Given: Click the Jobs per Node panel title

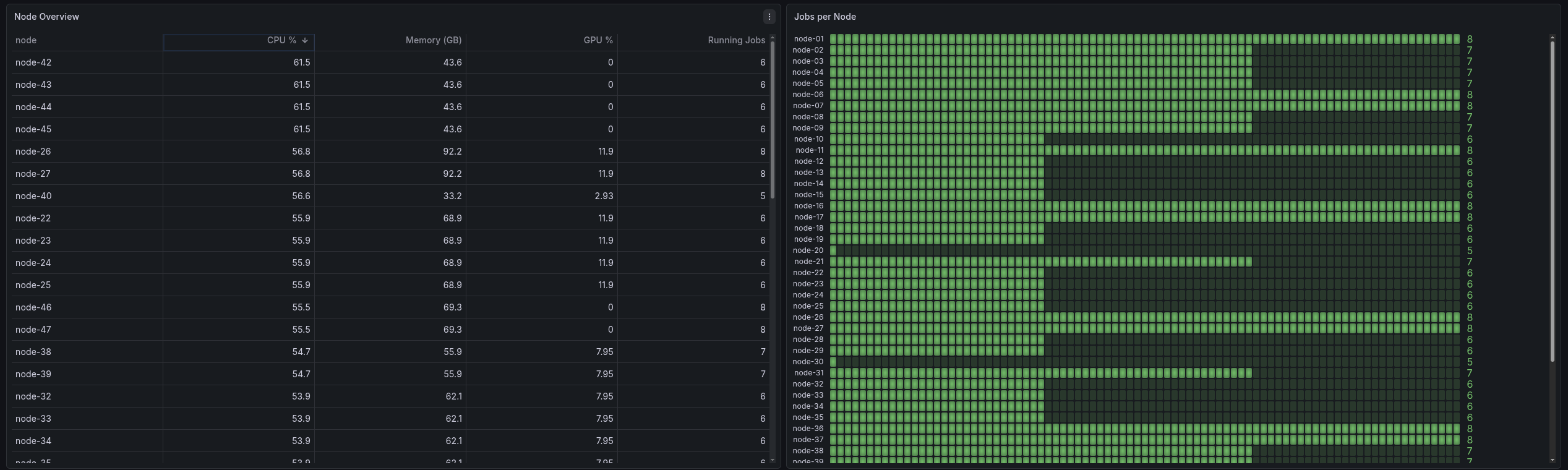Looking at the screenshot, I should click(x=825, y=17).
